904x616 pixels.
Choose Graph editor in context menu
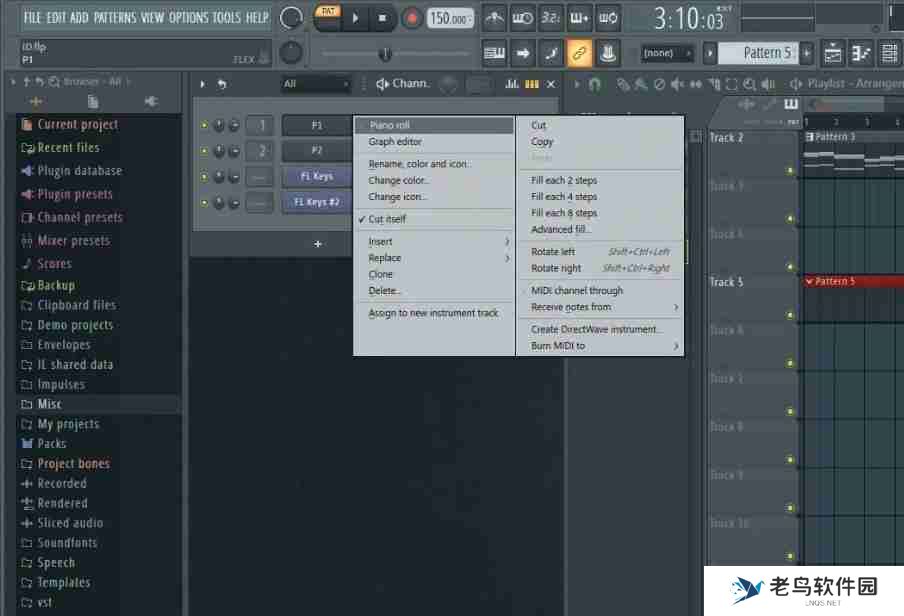click(x=434, y=141)
